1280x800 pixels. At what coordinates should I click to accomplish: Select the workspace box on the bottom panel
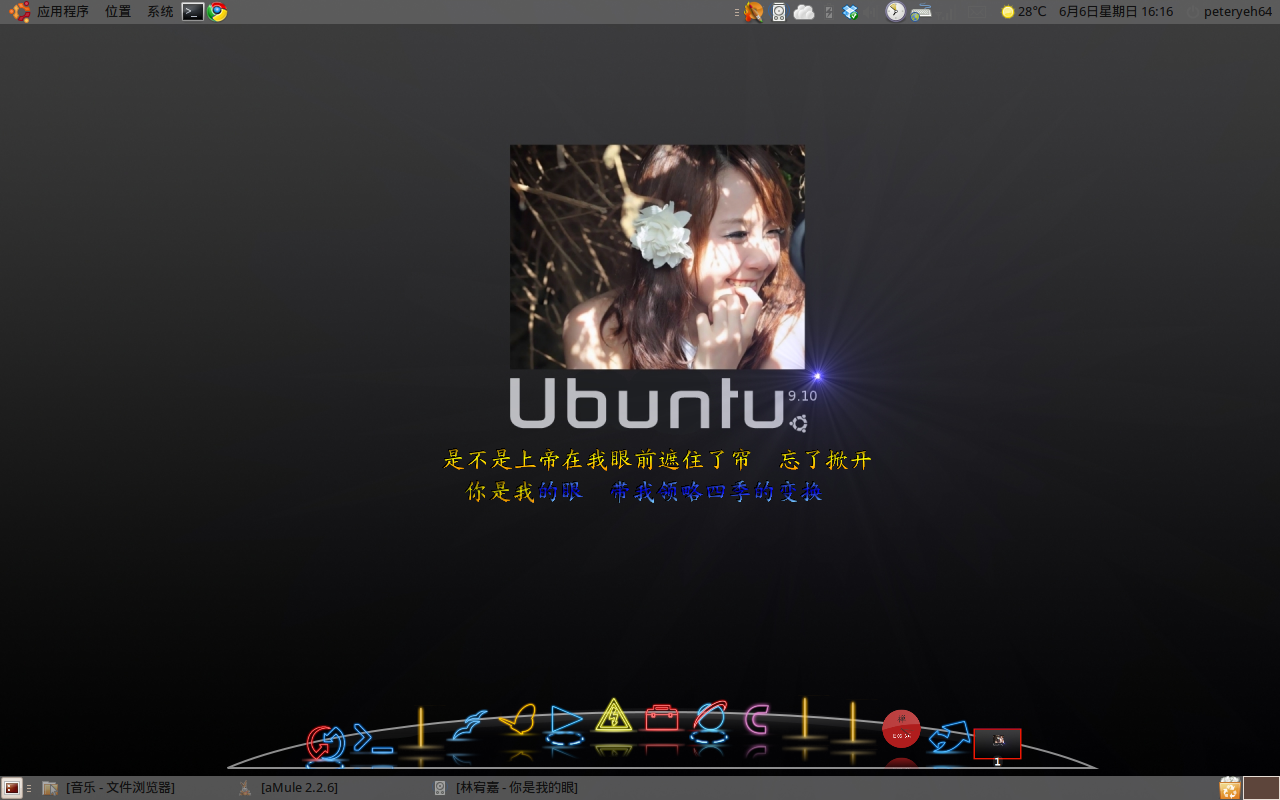(x=1261, y=788)
